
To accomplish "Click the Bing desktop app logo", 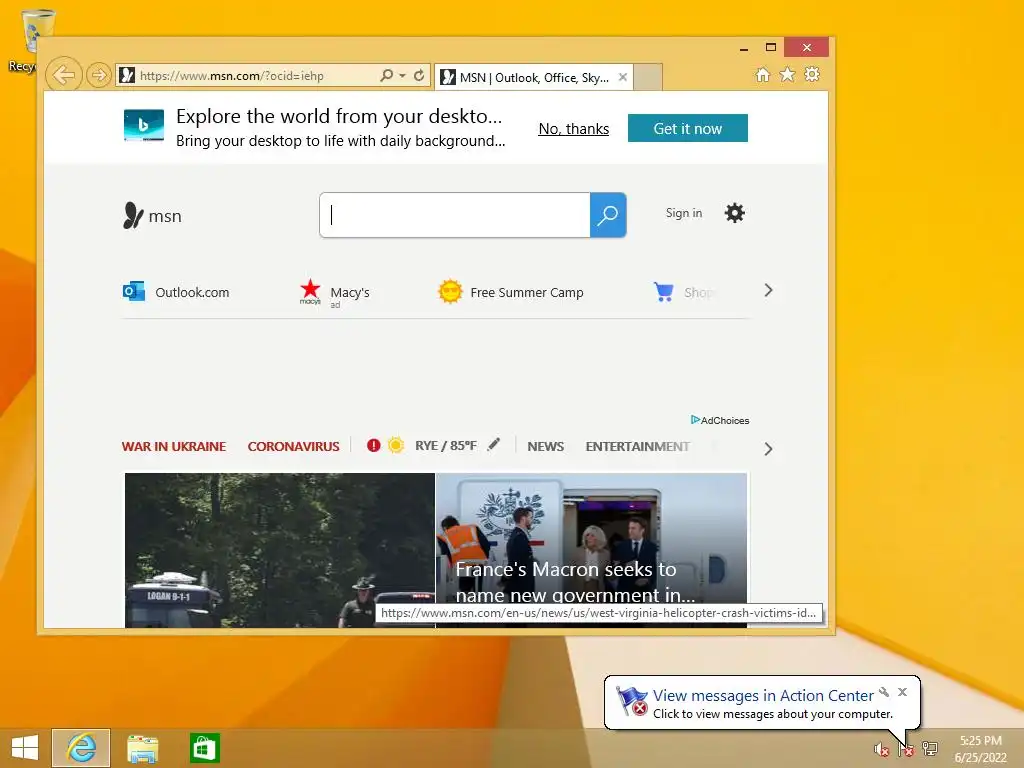I will coord(144,125).
